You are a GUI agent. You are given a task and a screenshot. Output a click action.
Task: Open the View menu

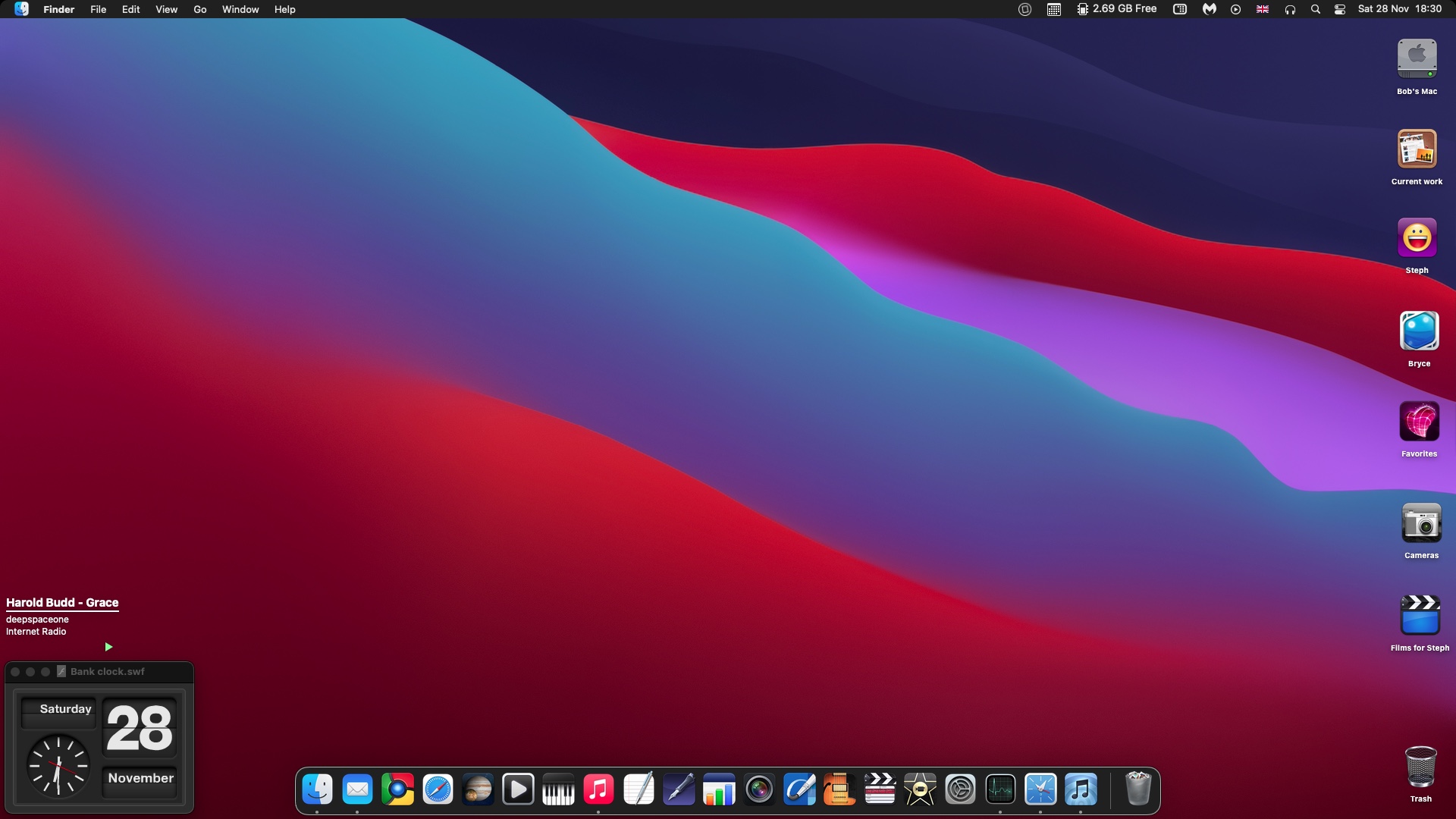click(166, 9)
